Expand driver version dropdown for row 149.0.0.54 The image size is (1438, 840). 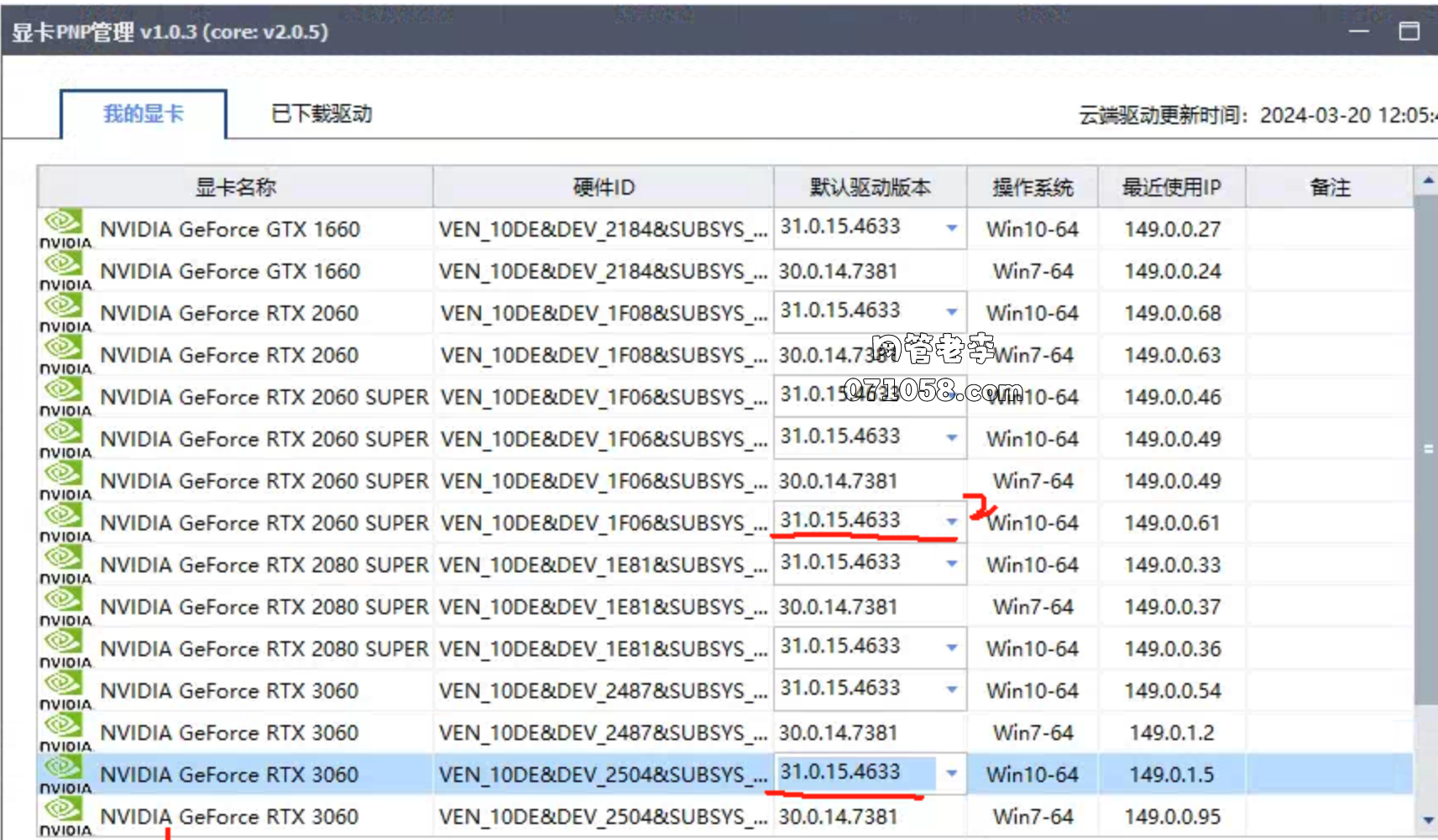[951, 690]
